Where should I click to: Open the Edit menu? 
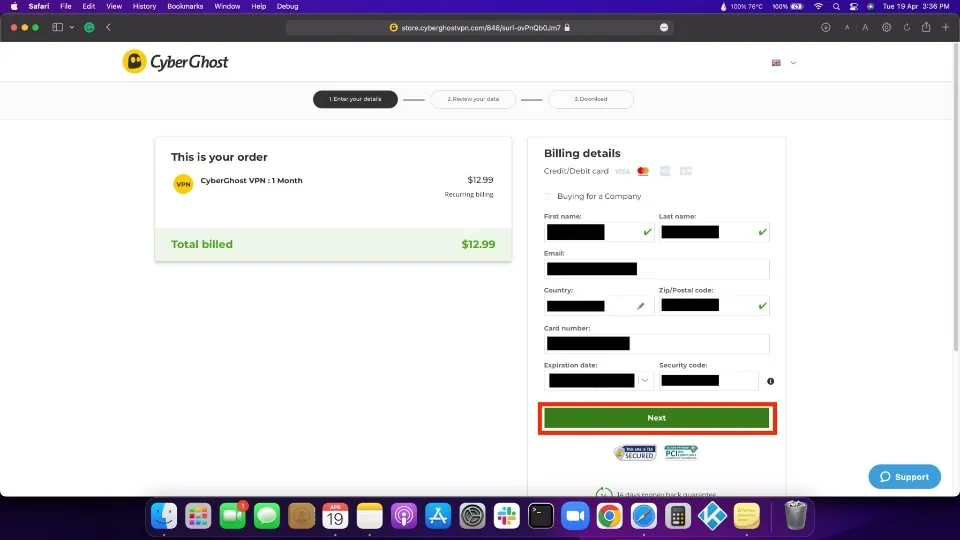point(89,6)
